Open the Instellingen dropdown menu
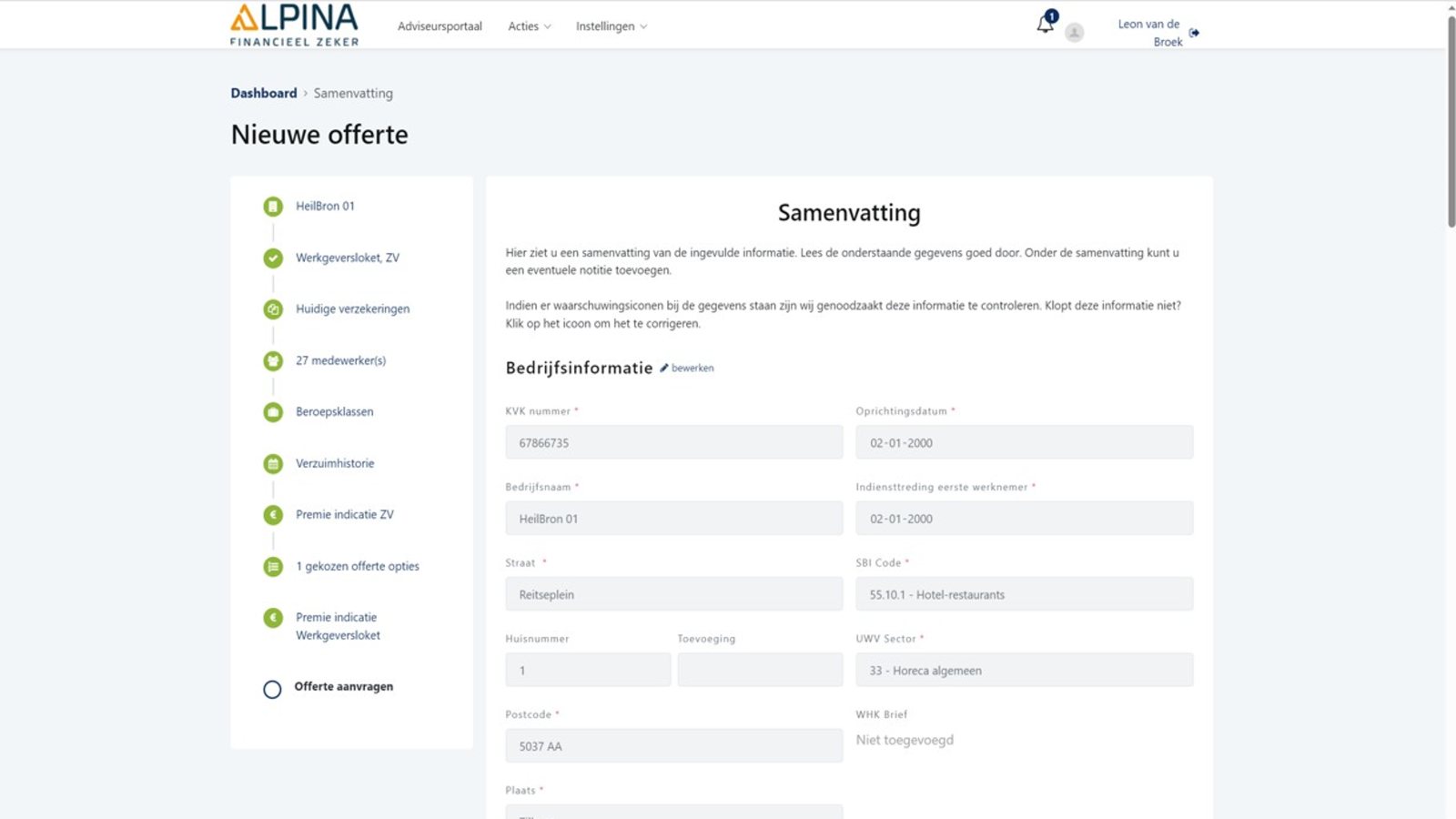Viewport: 1456px width, 819px height. pyautogui.click(x=611, y=26)
